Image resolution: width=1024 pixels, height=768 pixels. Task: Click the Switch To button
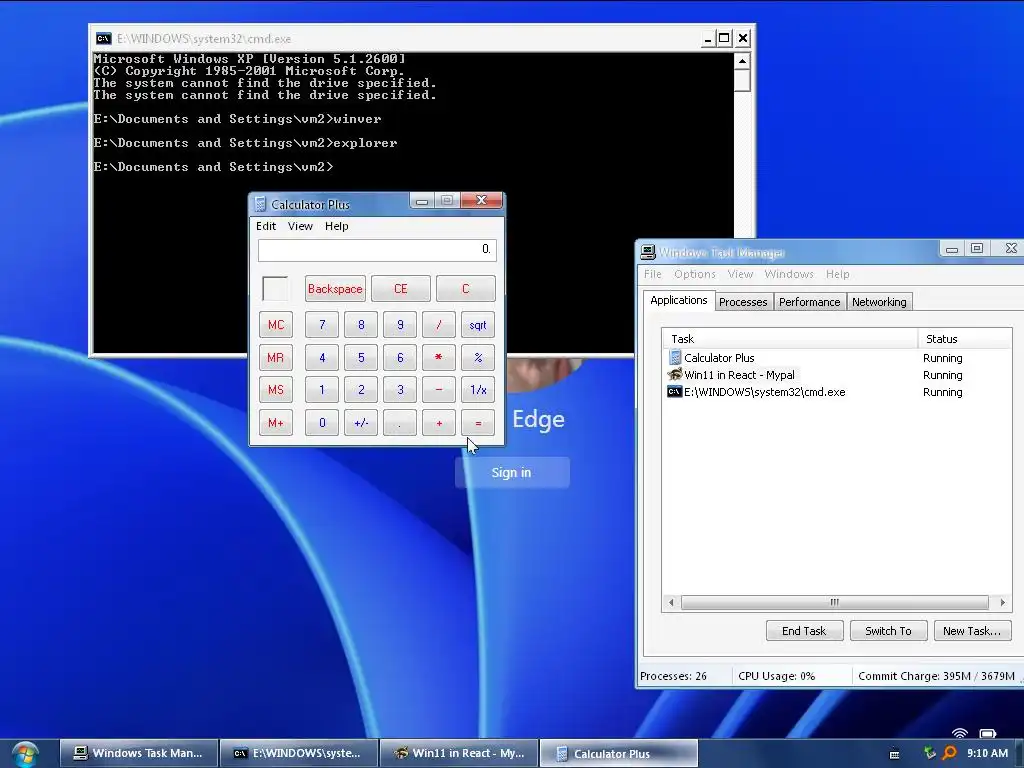(x=888, y=630)
